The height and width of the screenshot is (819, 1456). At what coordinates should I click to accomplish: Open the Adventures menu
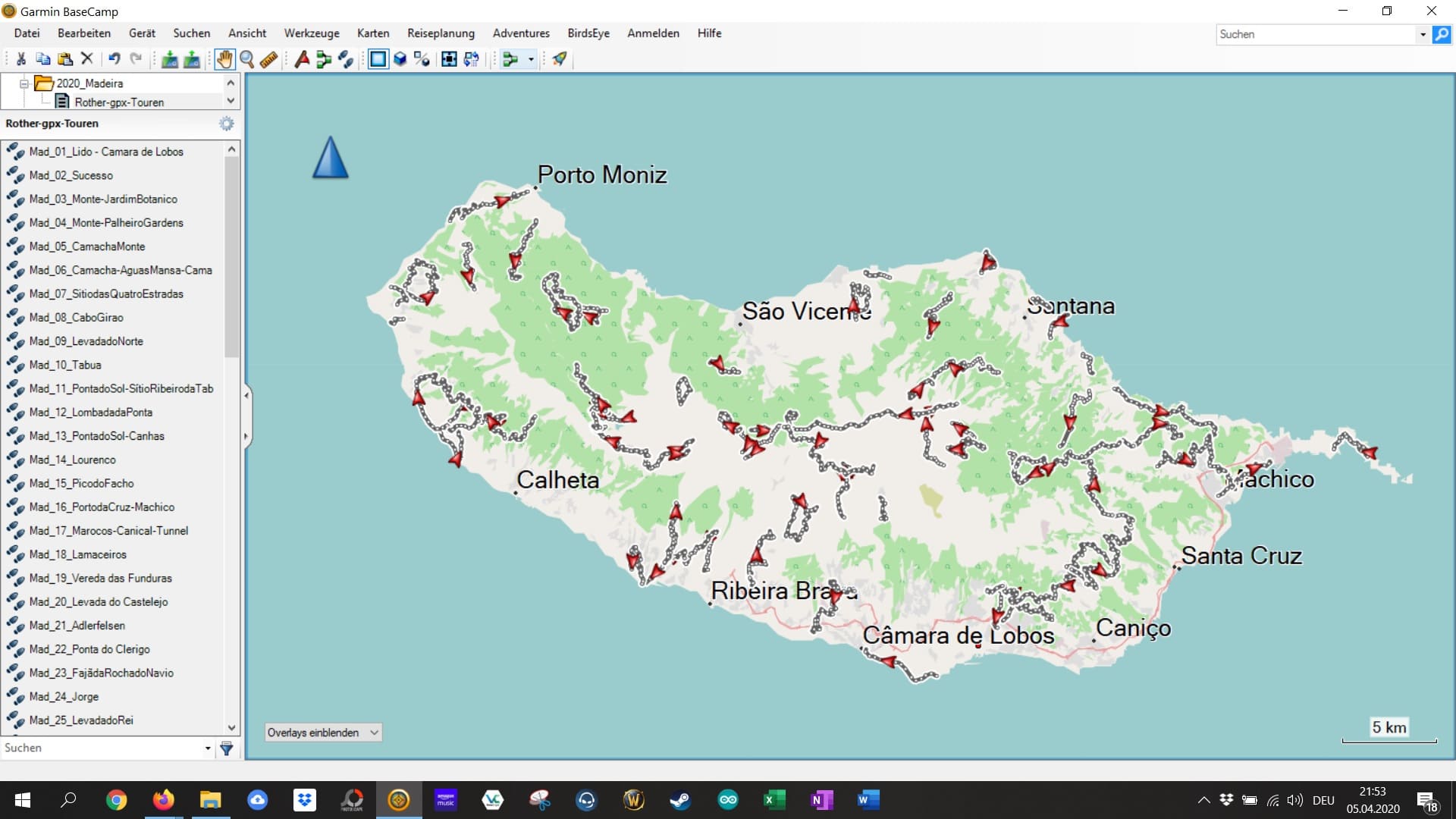click(521, 33)
